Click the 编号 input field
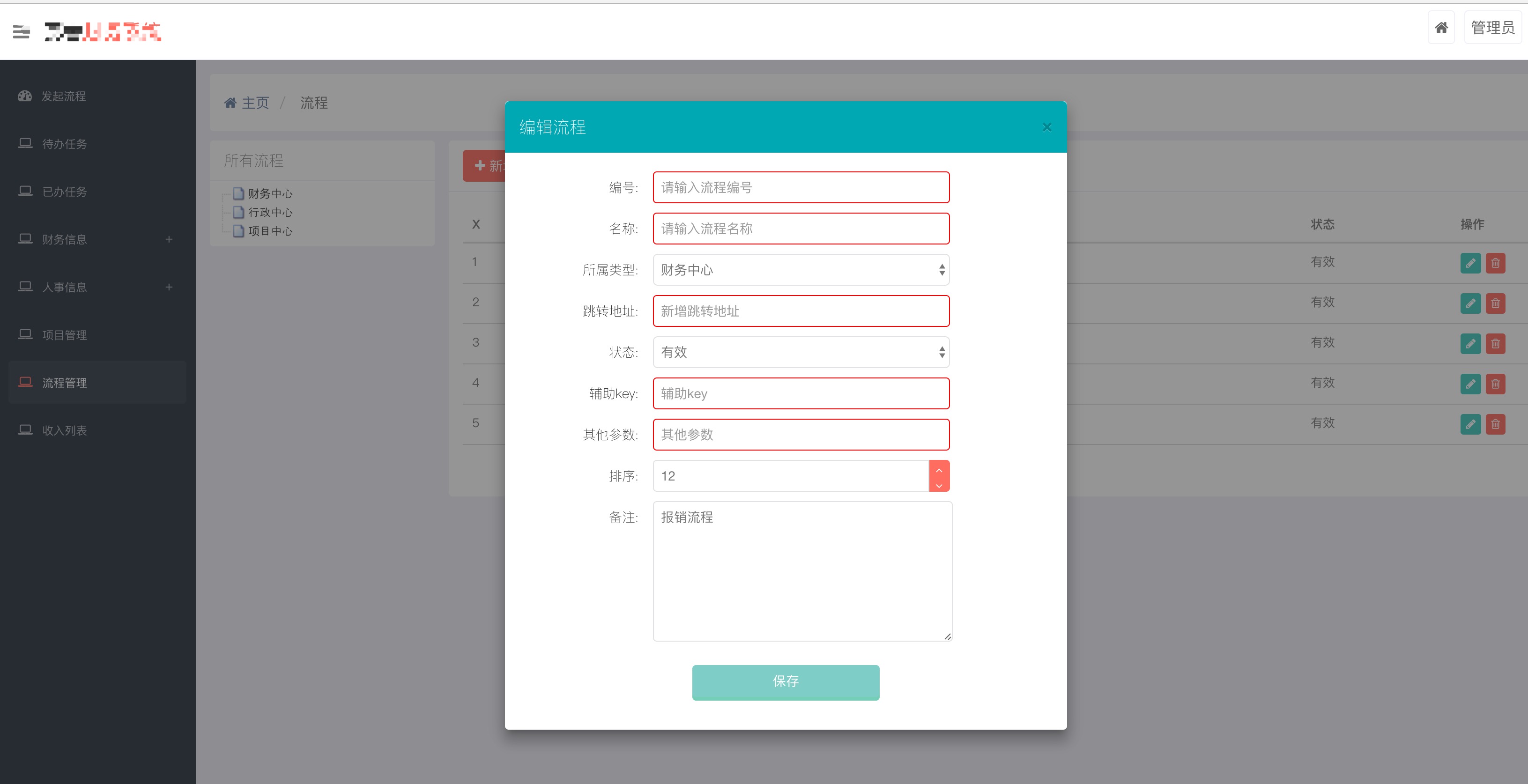 click(801, 187)
